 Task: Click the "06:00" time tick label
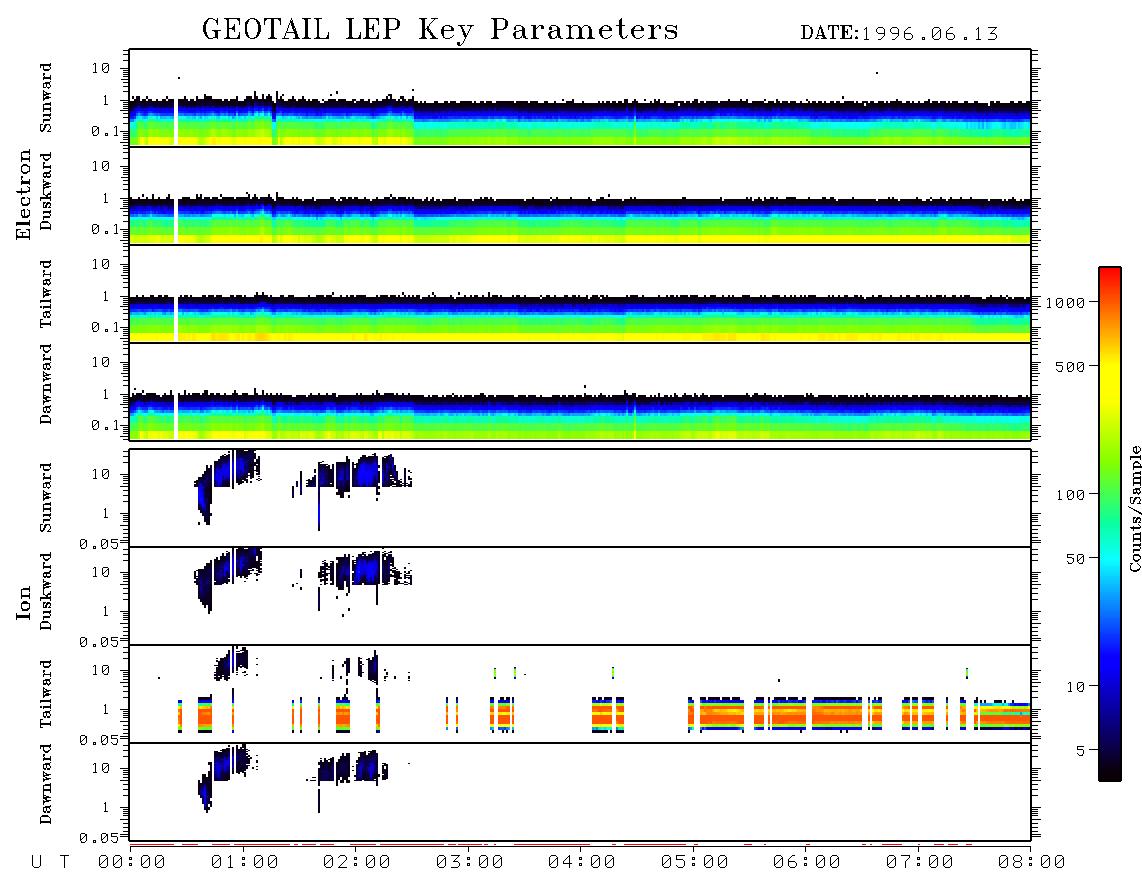pos(807,863)
